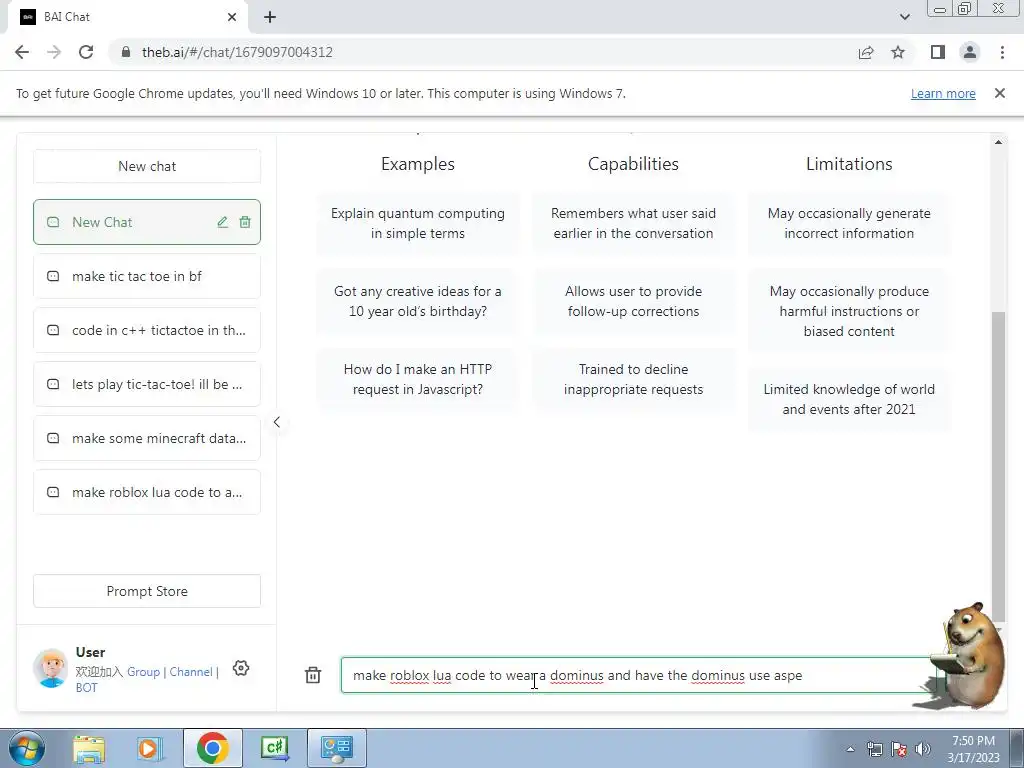Click the rename pencil icon on New Chat
The width and height of the screenshot is (1024, 768).
click(223, 222)
